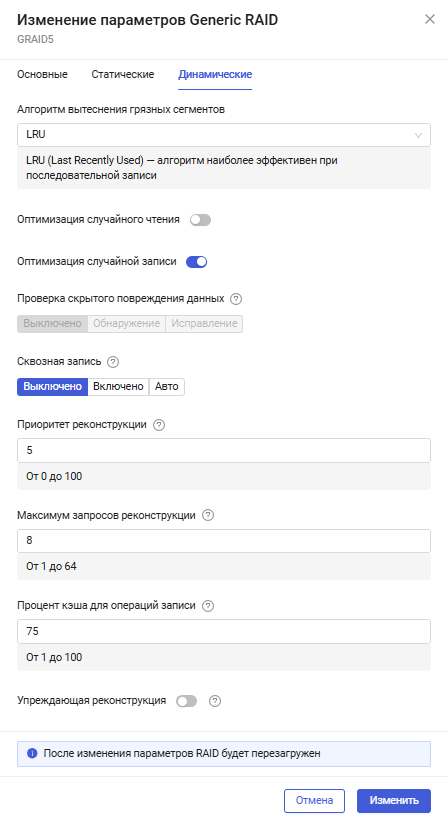The height and width of the screenshot is (824, 448).
Task: Click the Изменить button
Action: click(394, 800)
